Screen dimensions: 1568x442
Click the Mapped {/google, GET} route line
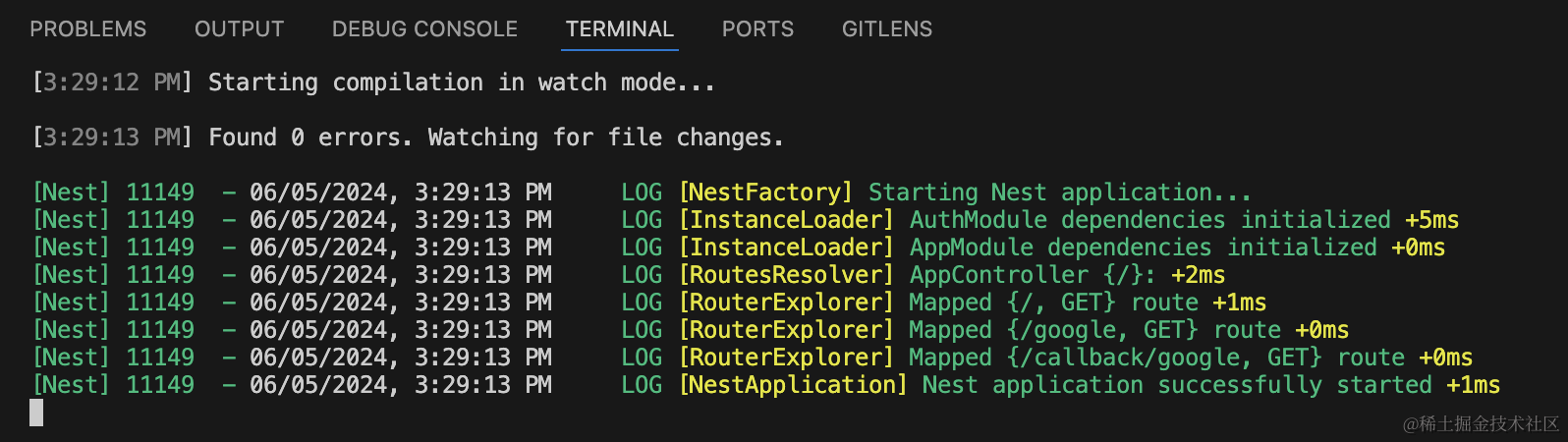(691, 330)
